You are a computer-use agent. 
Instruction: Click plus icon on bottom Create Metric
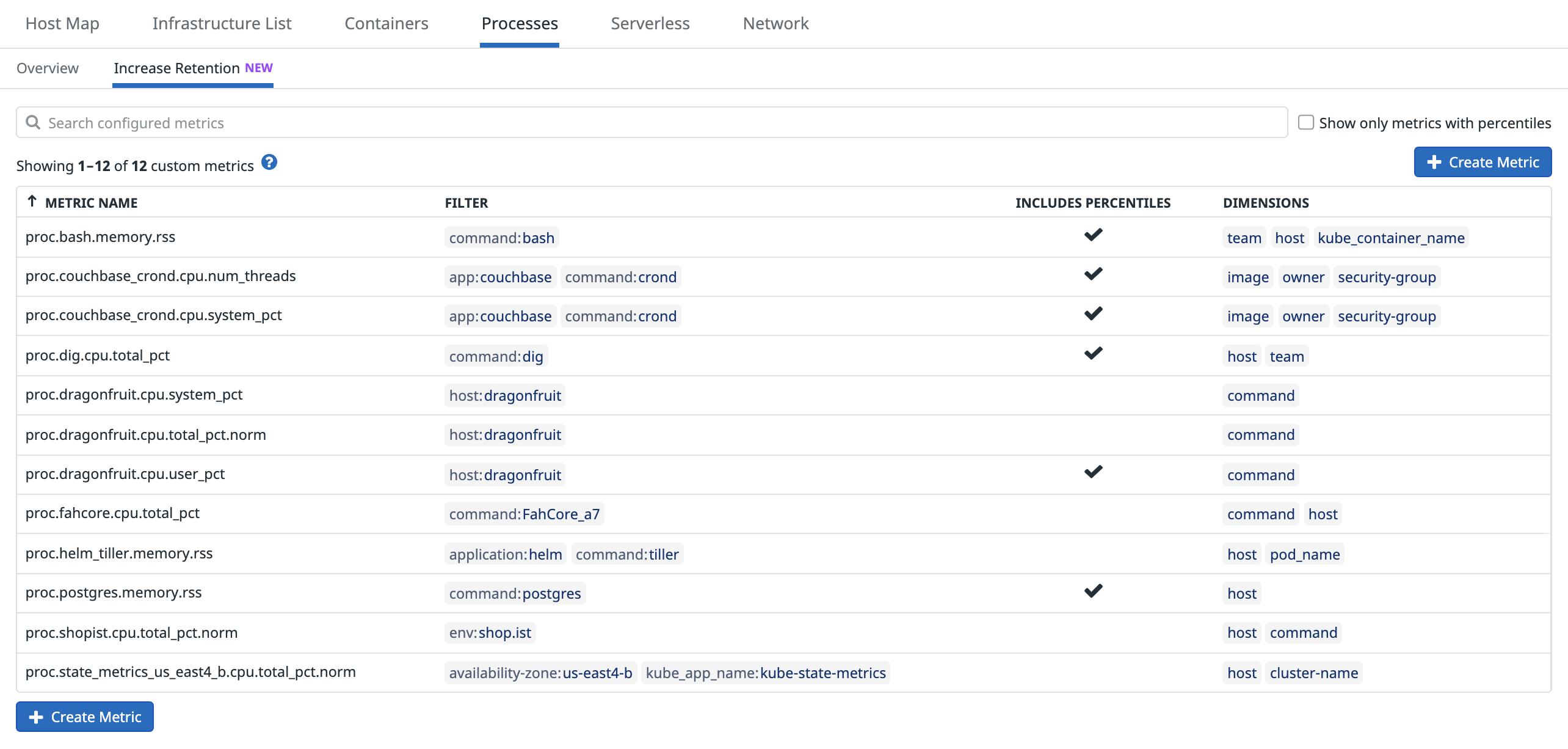pyautogui.click(x=37, y=717)
